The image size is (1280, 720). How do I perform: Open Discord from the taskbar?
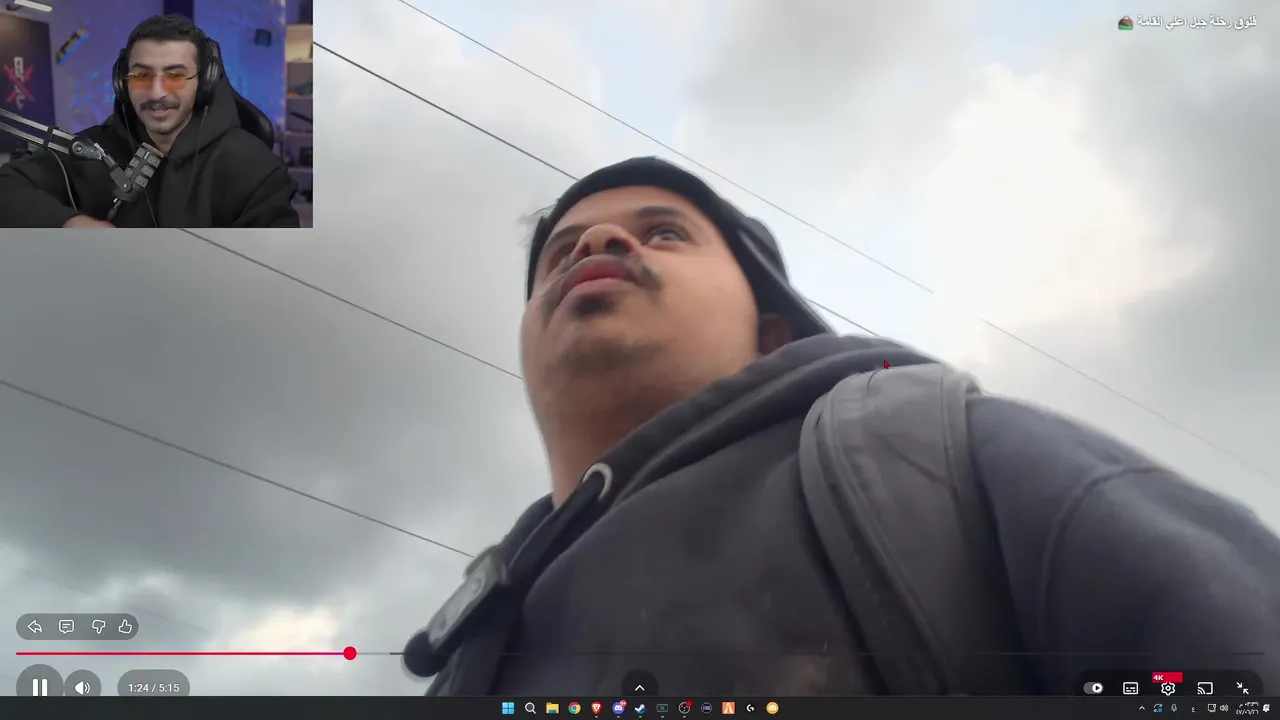[x=618, y=708]
